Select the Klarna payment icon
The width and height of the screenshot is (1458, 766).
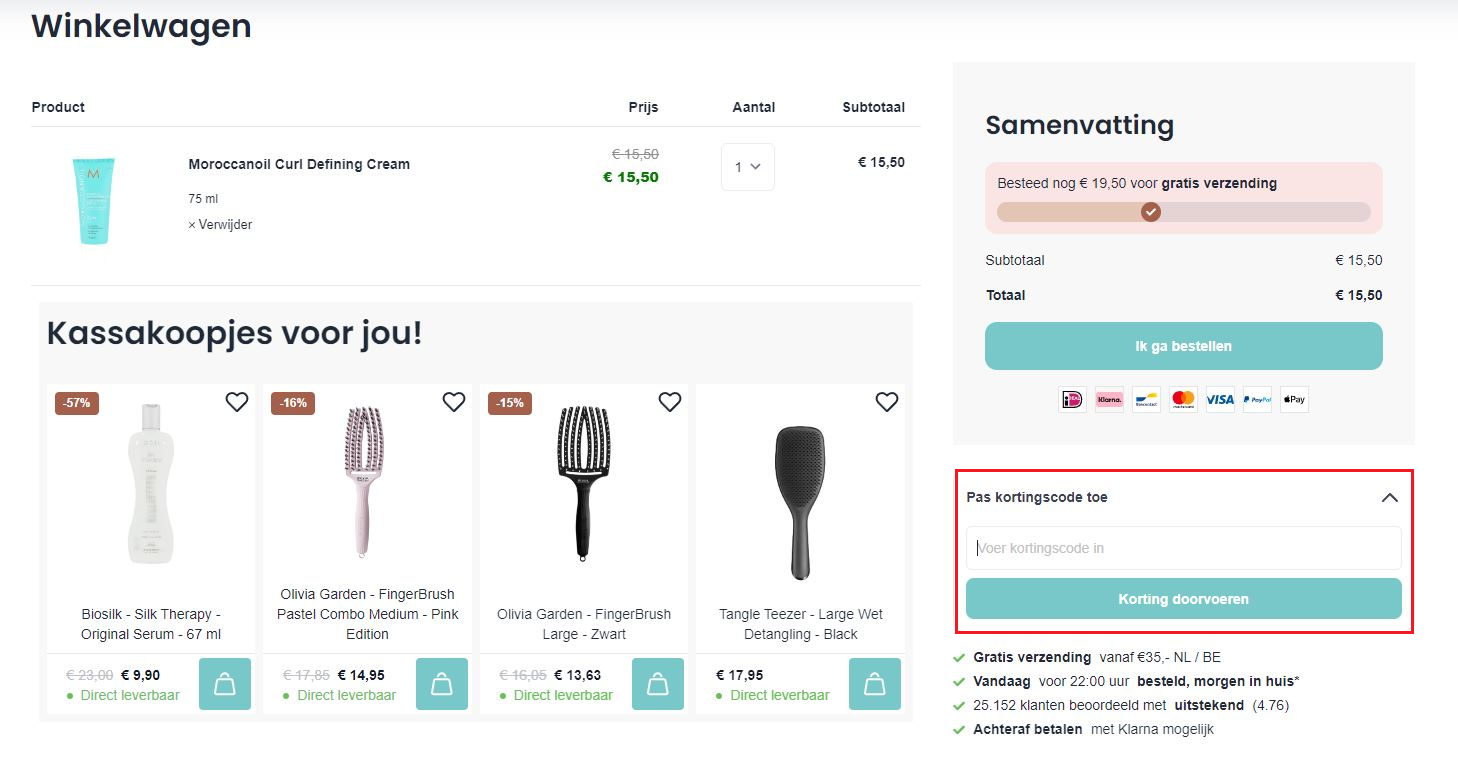point(1108,399)
